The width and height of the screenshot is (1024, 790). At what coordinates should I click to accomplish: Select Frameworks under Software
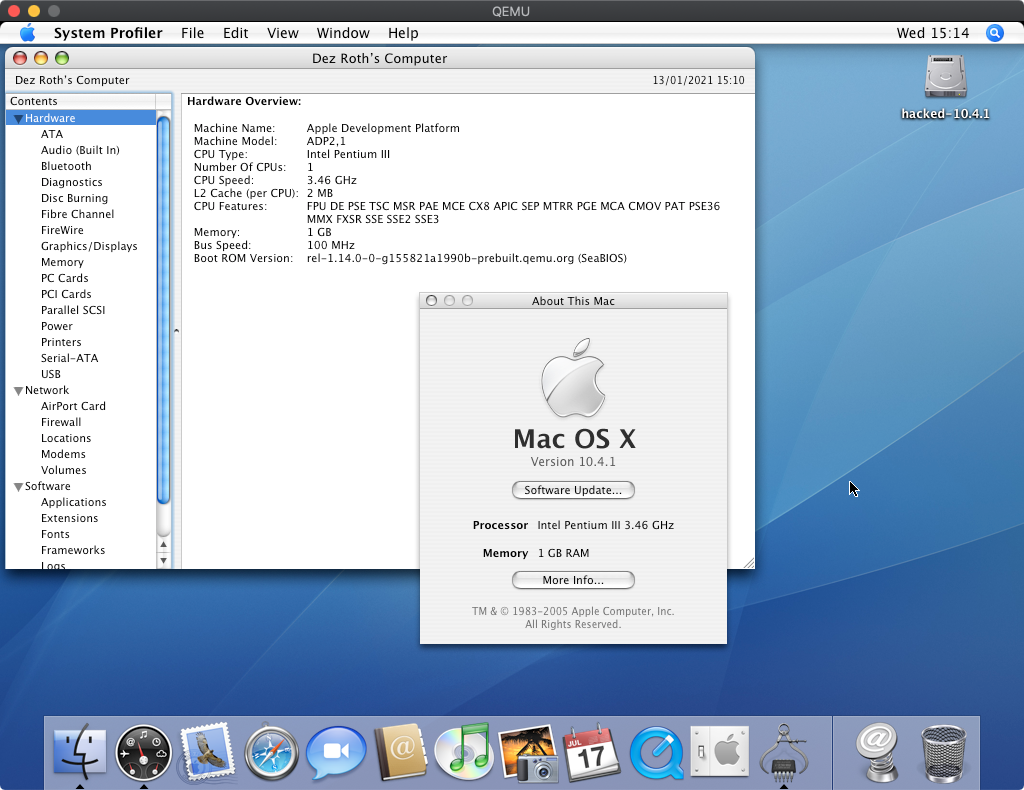point(73,550)
